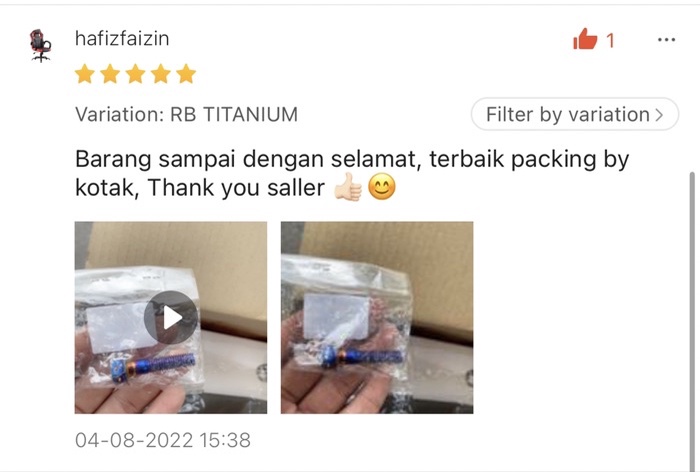
Task: Click the like count number 1
Action: click(610, 41)
